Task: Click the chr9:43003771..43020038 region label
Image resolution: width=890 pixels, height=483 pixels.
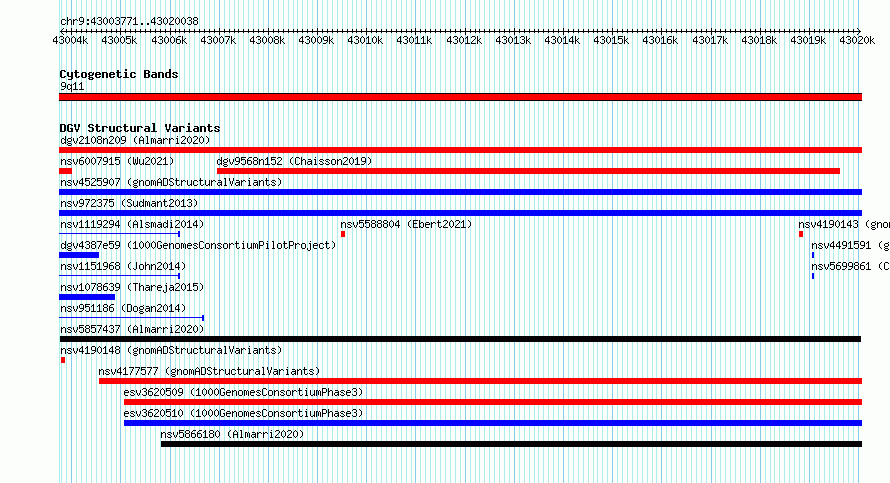Action: tap(129, 22)
